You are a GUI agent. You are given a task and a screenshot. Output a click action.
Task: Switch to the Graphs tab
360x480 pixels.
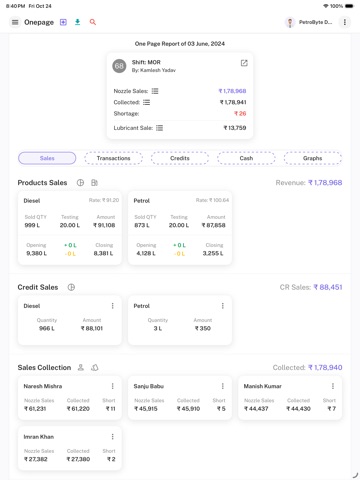click(x=313, y=158)
